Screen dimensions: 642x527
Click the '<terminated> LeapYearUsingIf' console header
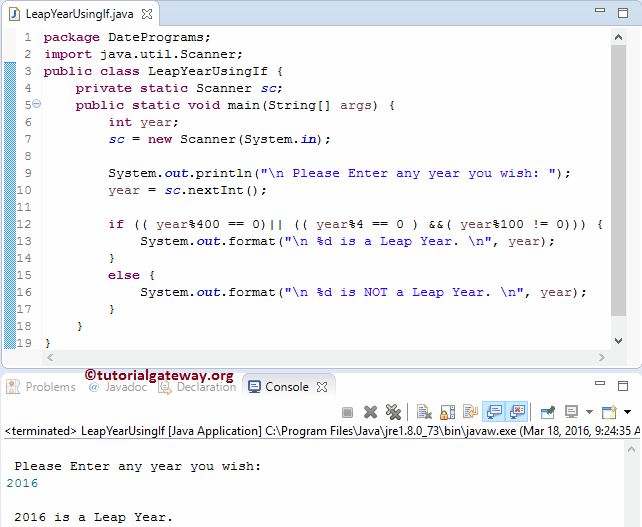pos(85,431)
